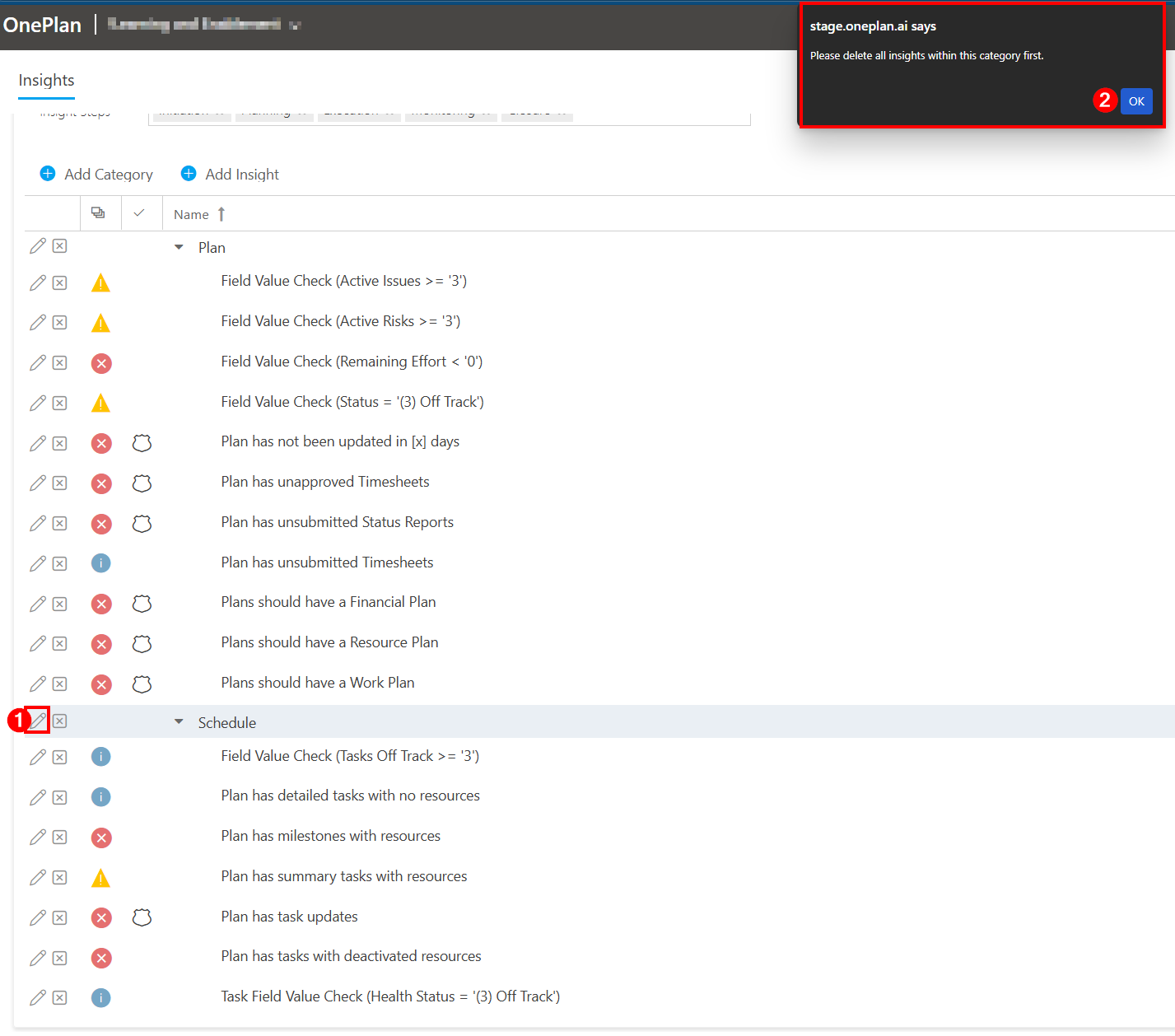Select 'Plans should have a Work Plan' text
The width and height of the screenshot is (1175, 1036).
(318, 683)
